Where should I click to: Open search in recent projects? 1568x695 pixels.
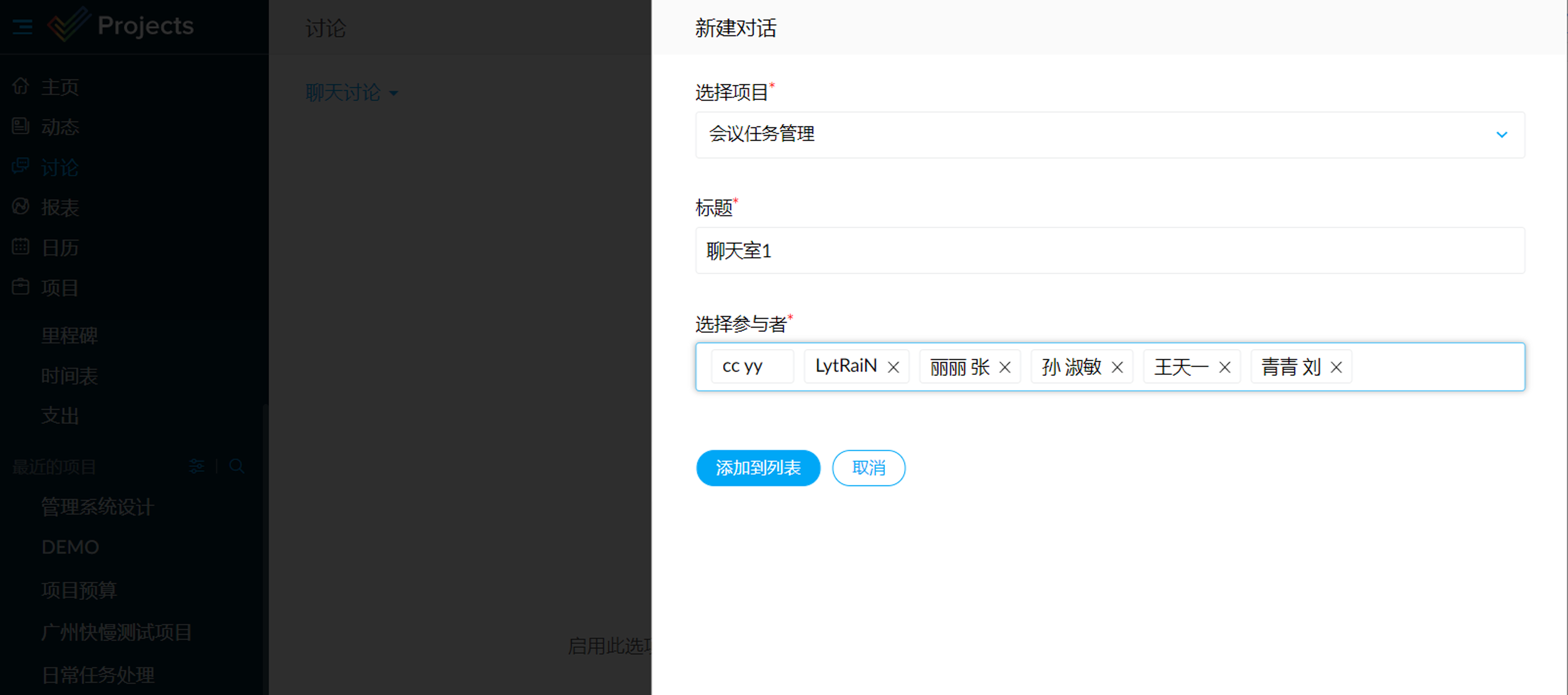[237, 466]
